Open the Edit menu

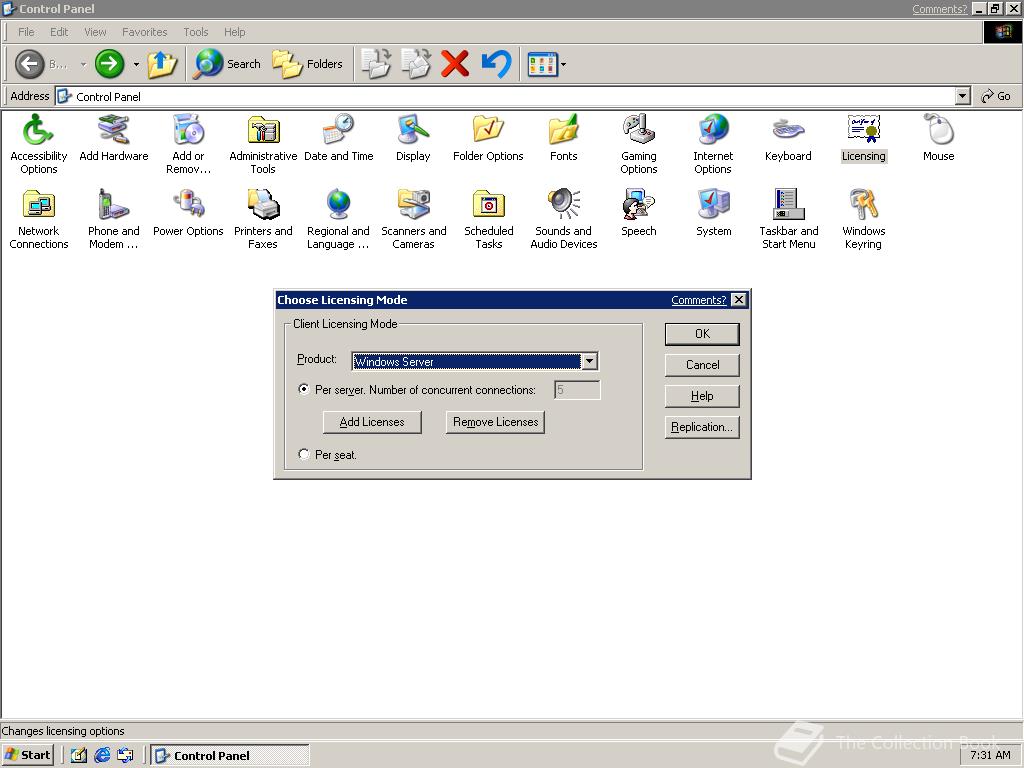click(x=59, y=32)
